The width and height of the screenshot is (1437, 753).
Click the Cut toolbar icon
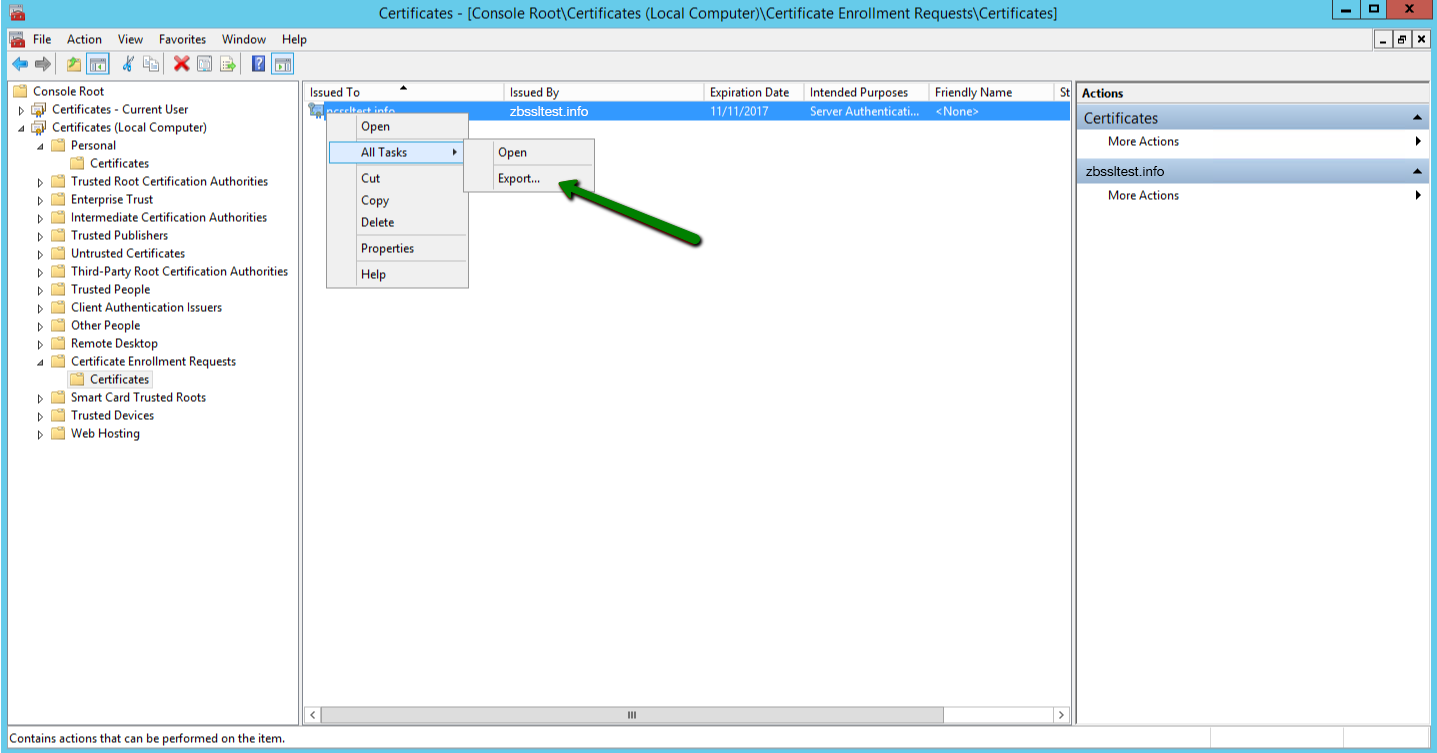click(x=128, y=63)
